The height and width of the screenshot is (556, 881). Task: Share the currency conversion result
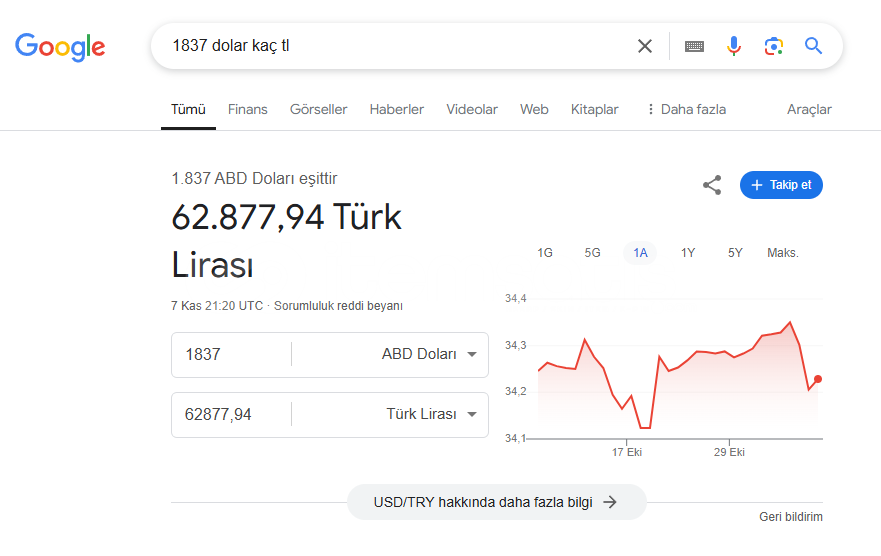pyautogui.click(x=712, y=185)
